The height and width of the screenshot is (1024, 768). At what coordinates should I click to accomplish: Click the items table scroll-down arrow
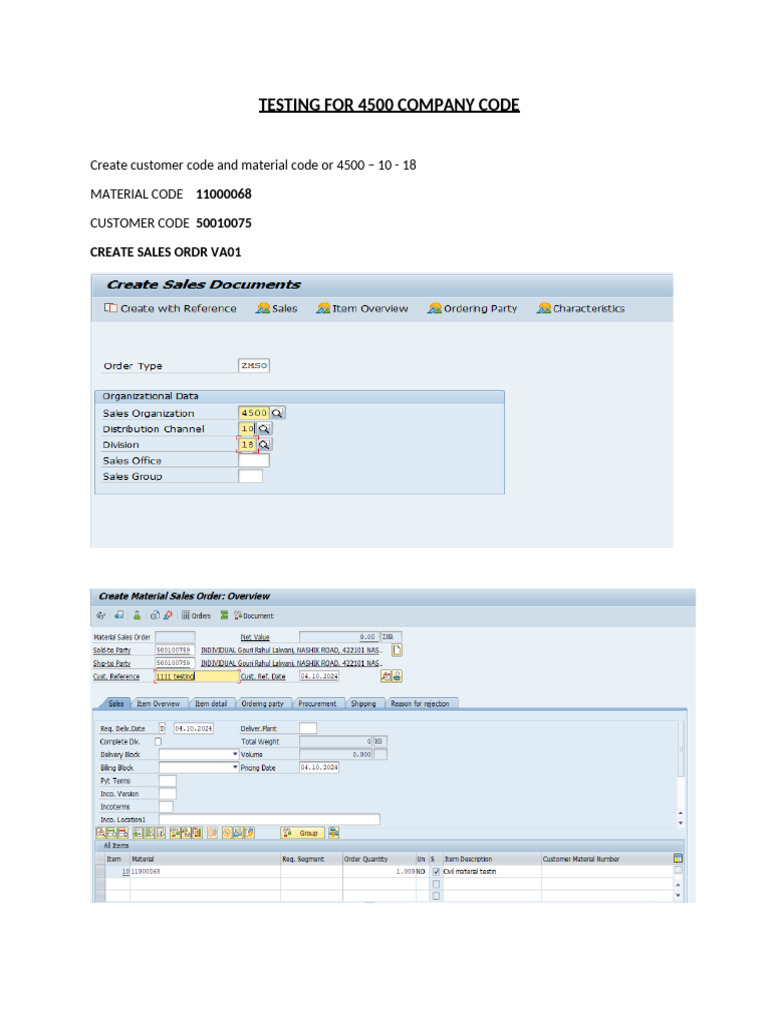678,895
